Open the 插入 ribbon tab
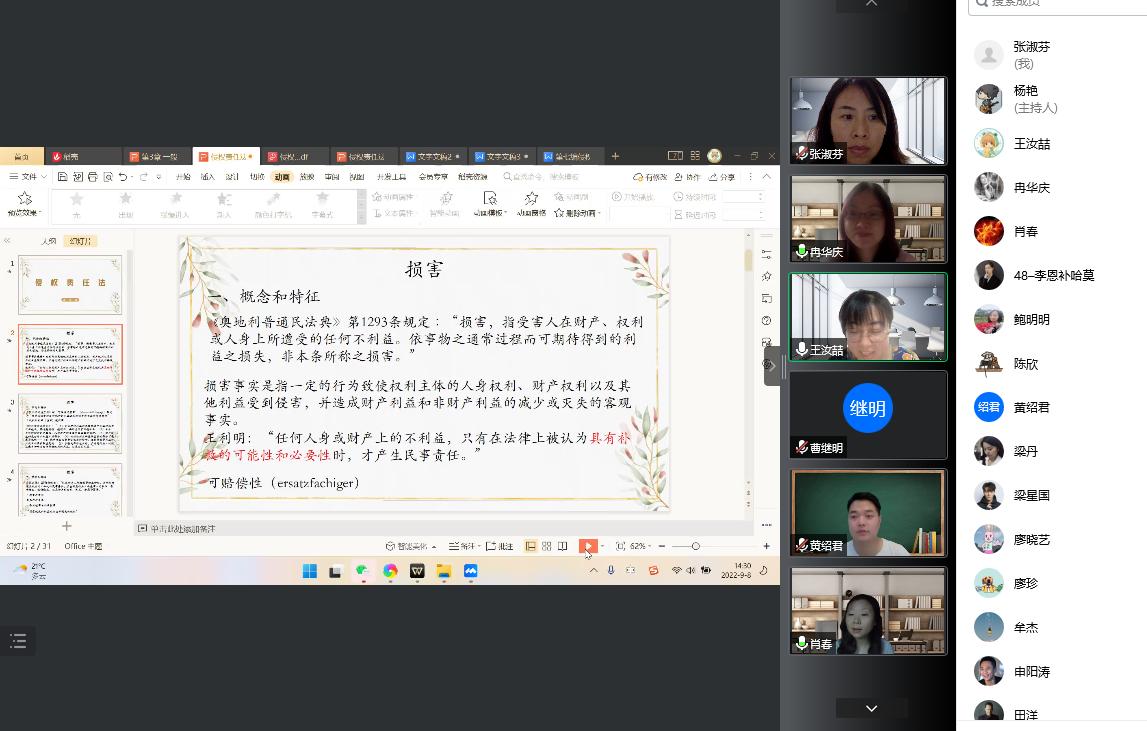 click(x=208, y=177)
